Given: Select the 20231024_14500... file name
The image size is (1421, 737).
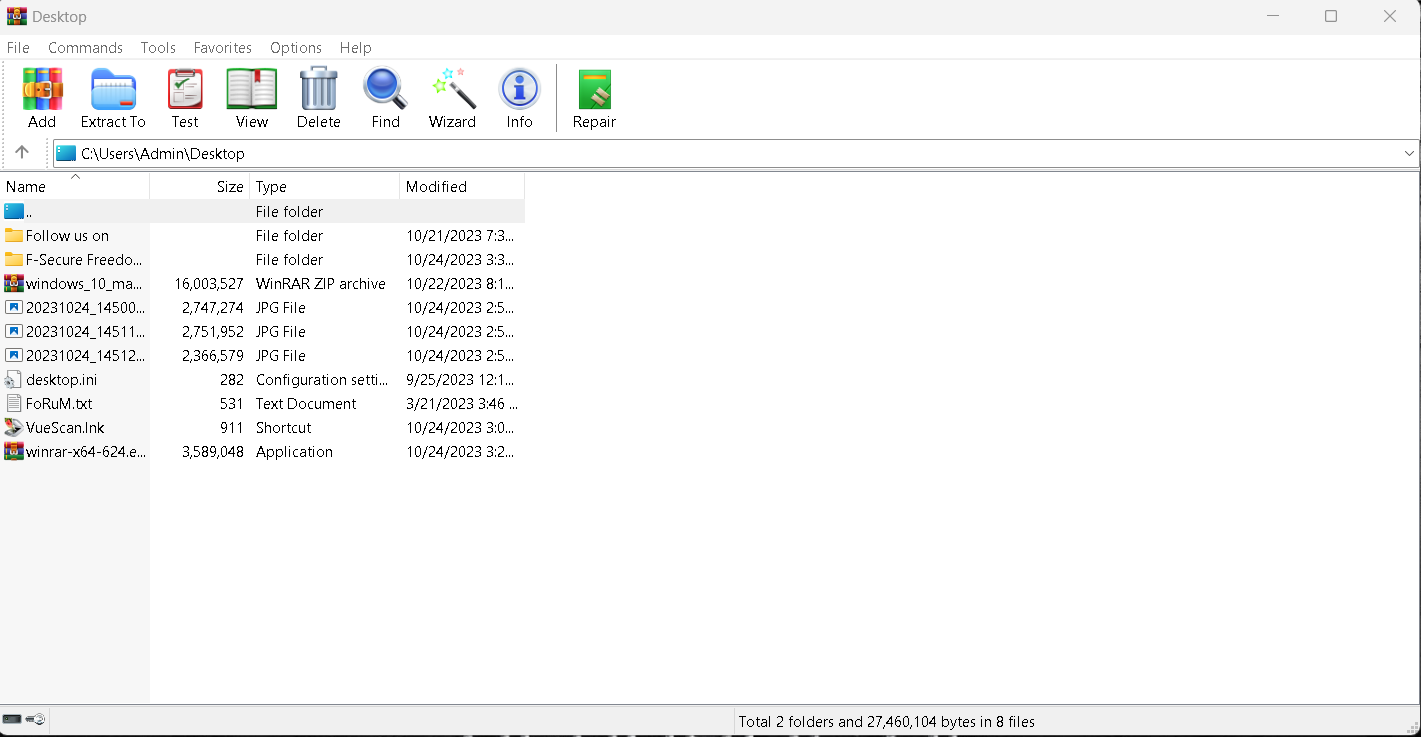Looking at the screenshot, I should 85,308.
